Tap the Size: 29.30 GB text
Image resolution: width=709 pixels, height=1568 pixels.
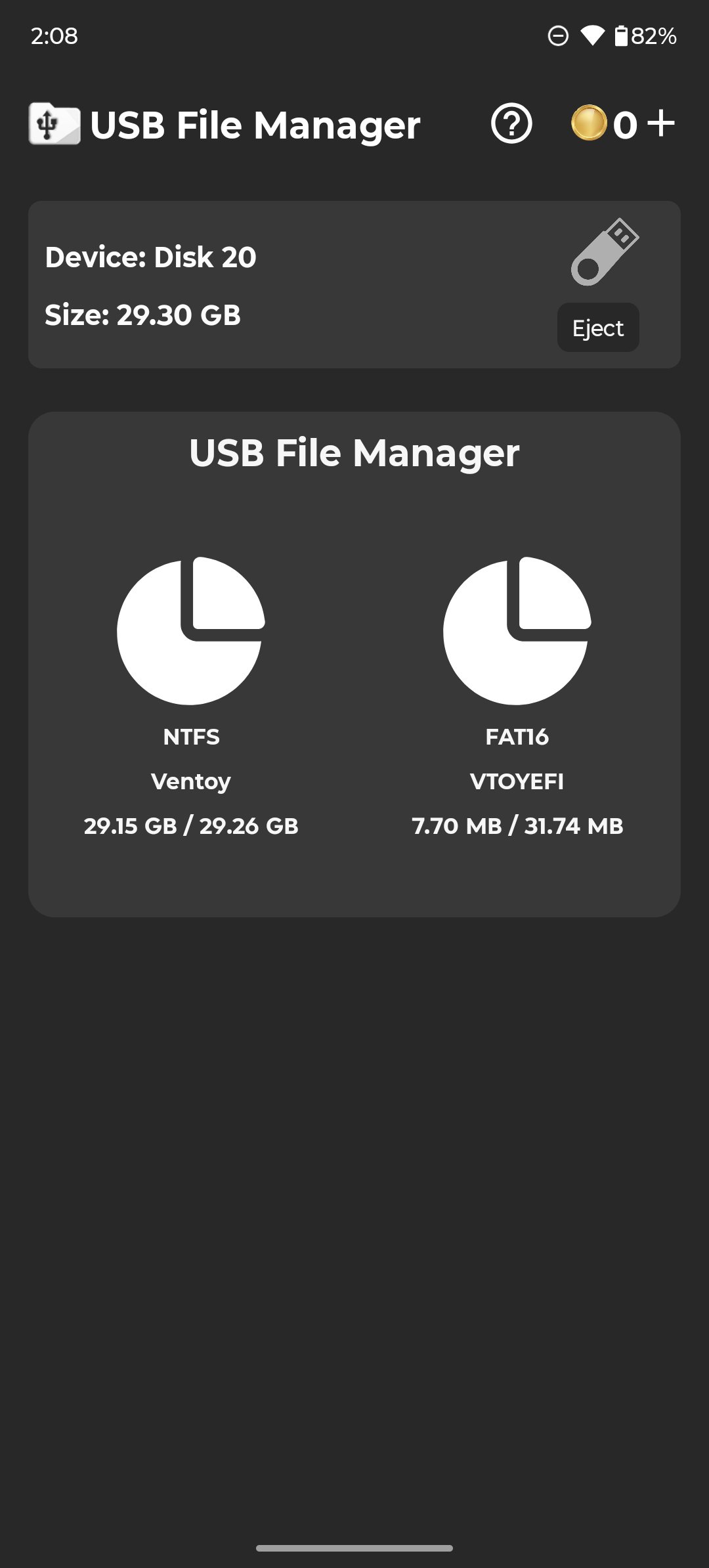click(x=142, y=315)
